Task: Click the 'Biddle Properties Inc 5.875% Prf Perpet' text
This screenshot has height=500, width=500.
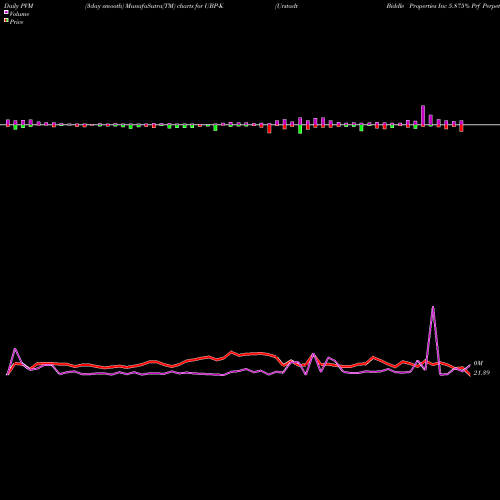Action: [443, 6]
